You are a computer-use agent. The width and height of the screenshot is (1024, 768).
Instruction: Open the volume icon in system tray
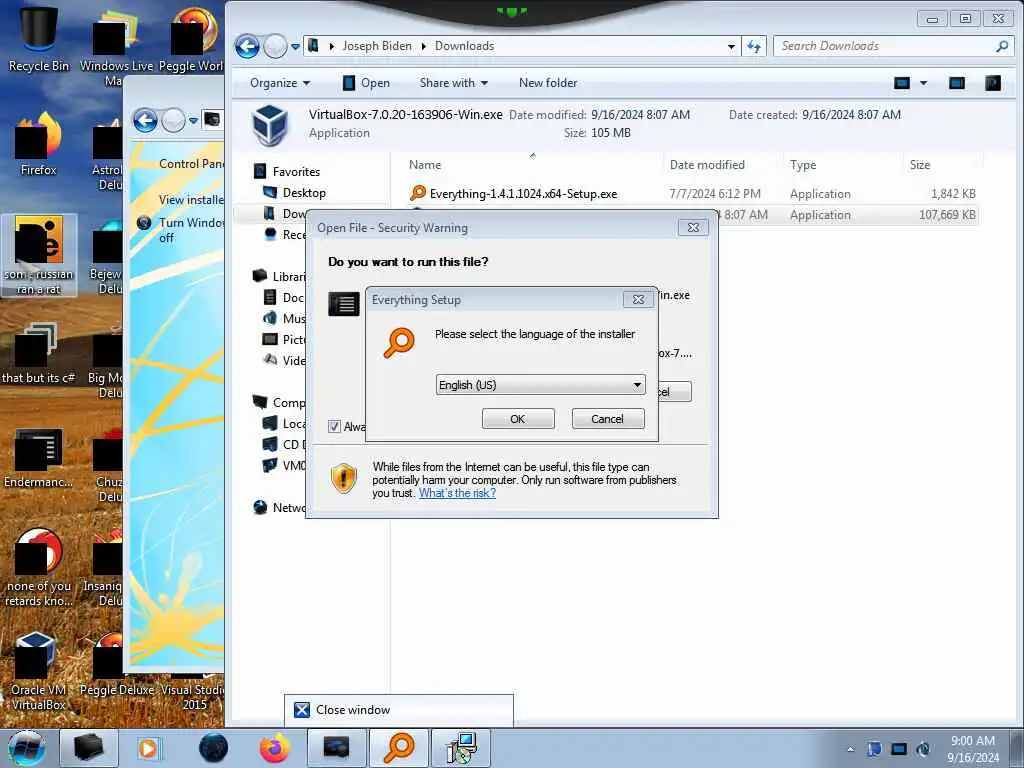pos(923,749)
